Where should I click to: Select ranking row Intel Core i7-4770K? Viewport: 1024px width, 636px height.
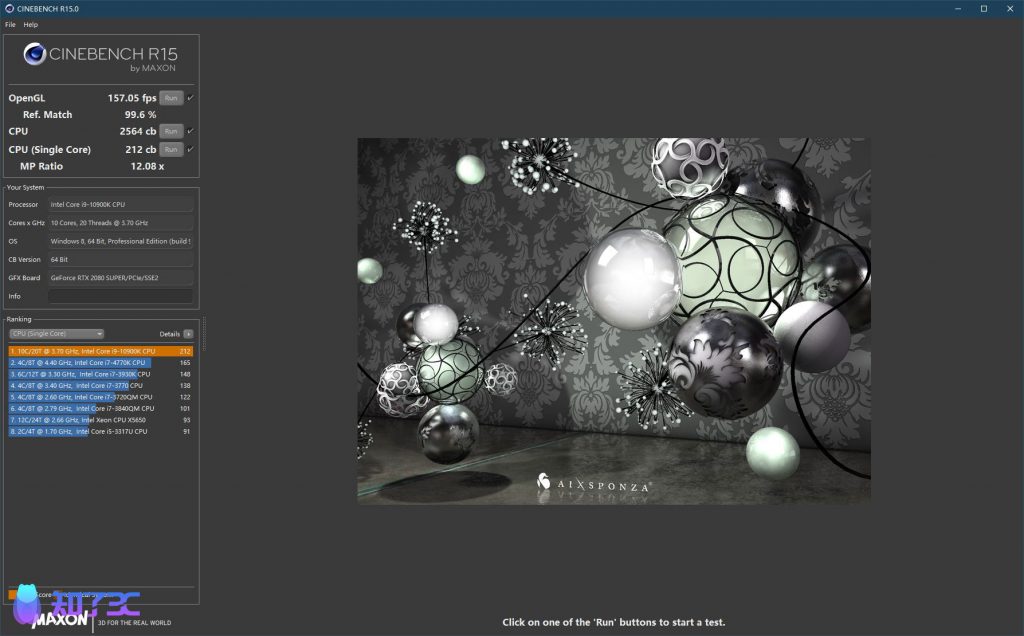coord(101,362)
